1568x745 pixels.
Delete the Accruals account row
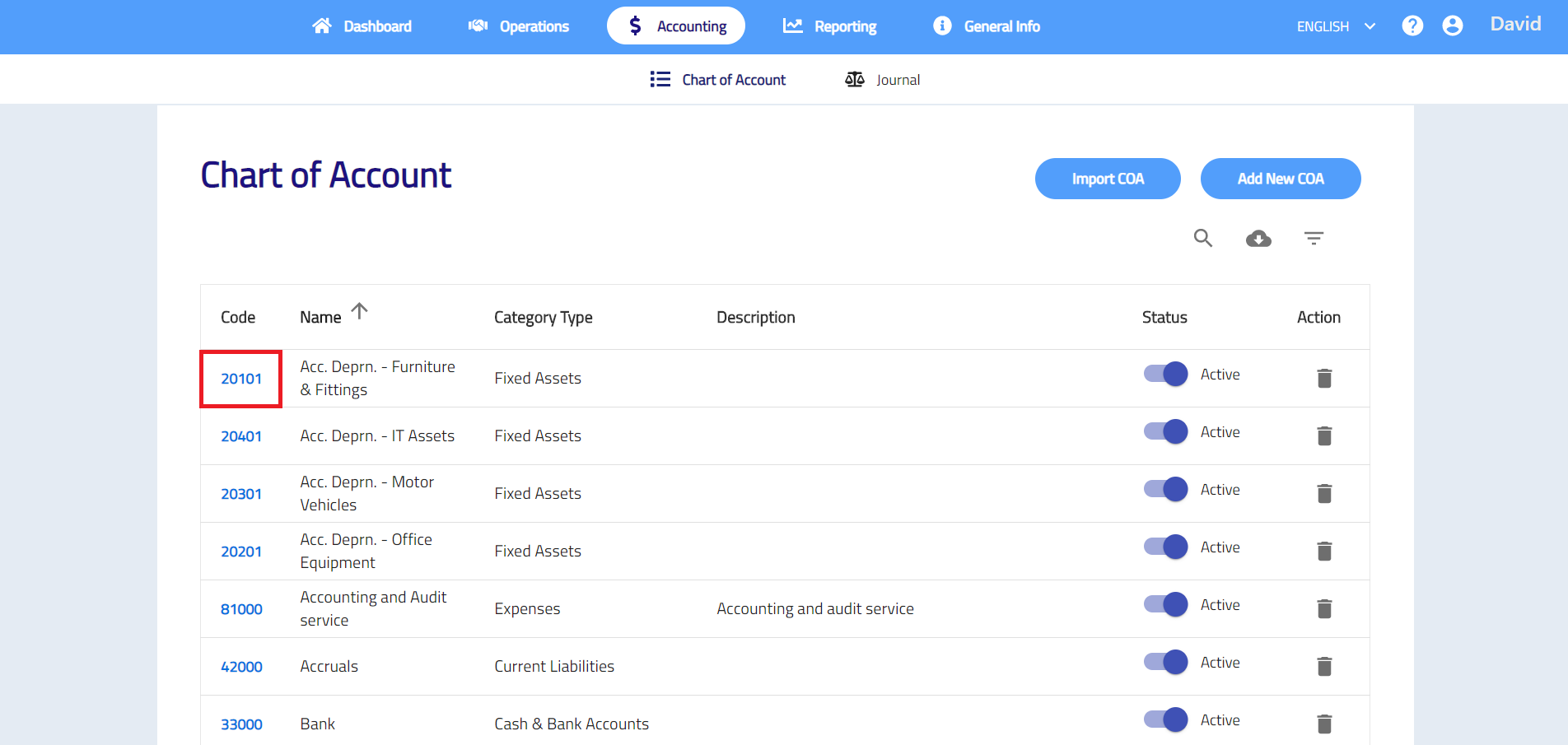pos(1324,666)
